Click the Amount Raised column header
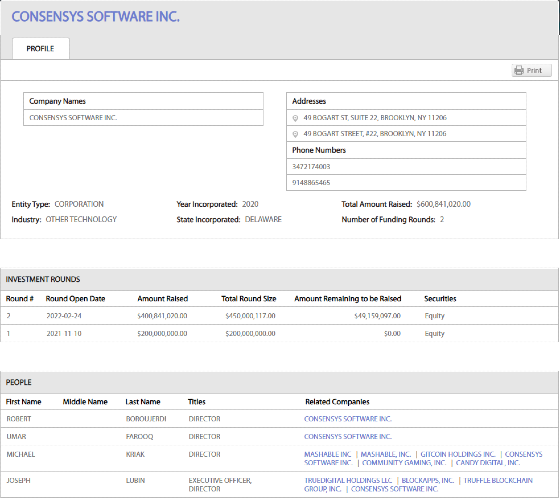Screen dimensions: 560x500 click(x=162, y=299)
